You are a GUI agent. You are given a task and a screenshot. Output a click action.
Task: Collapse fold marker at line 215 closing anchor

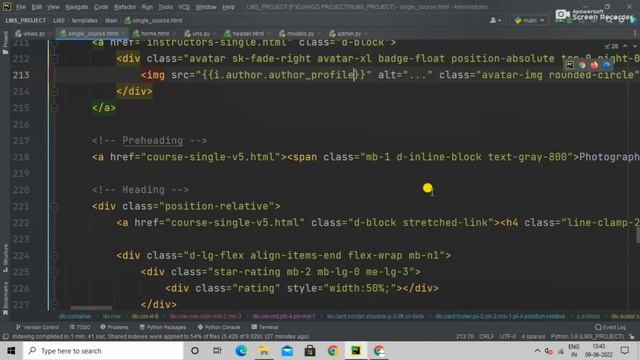click(x=55, y=108)
